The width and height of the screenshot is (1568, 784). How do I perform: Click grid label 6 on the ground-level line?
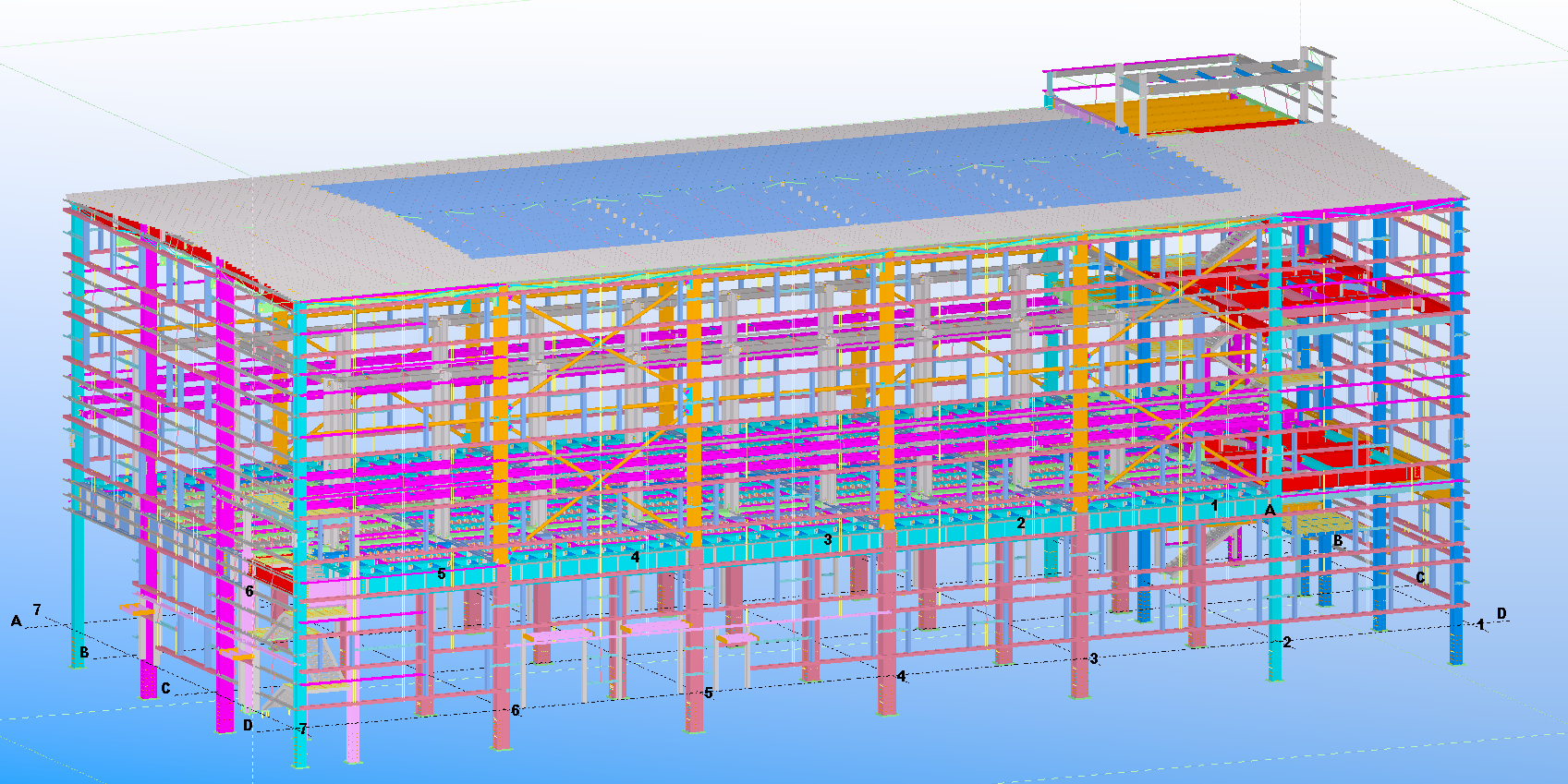[516, 710]
